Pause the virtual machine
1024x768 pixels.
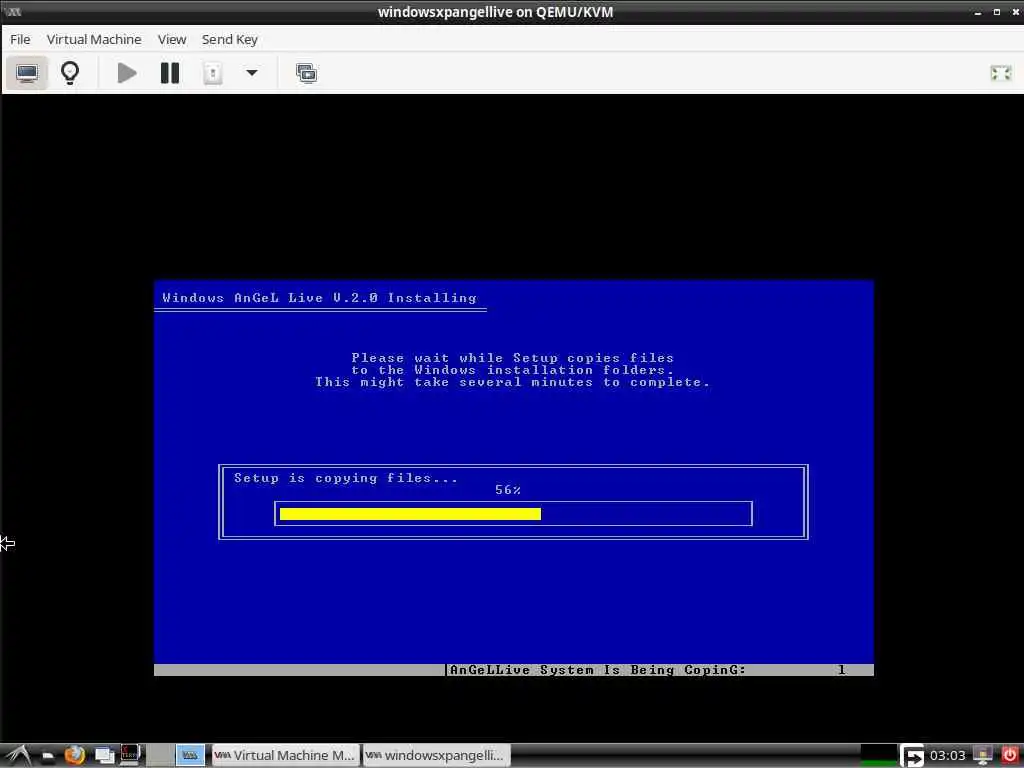[x=170, y=72]
